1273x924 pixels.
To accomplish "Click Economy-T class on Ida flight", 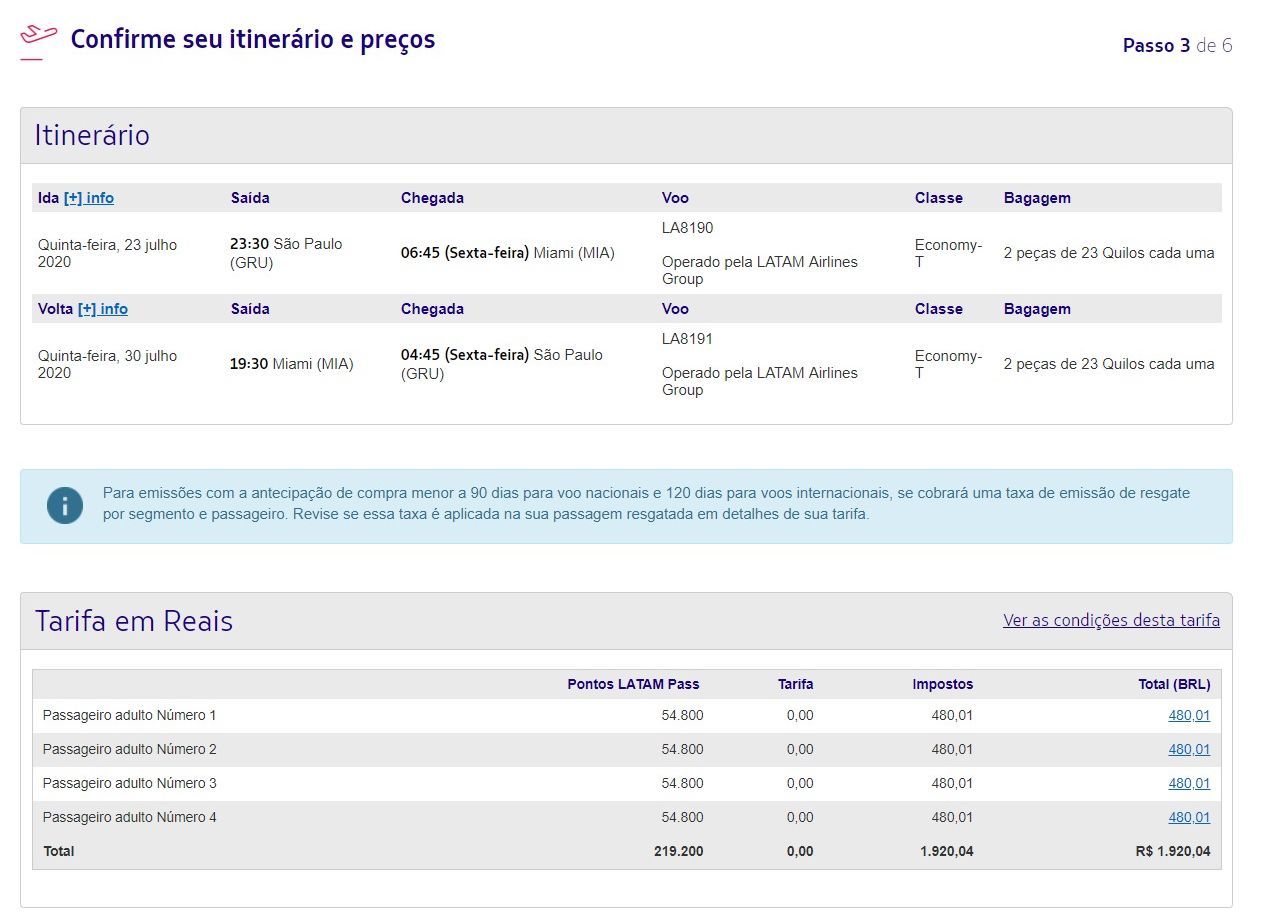I will pos(948,253).
